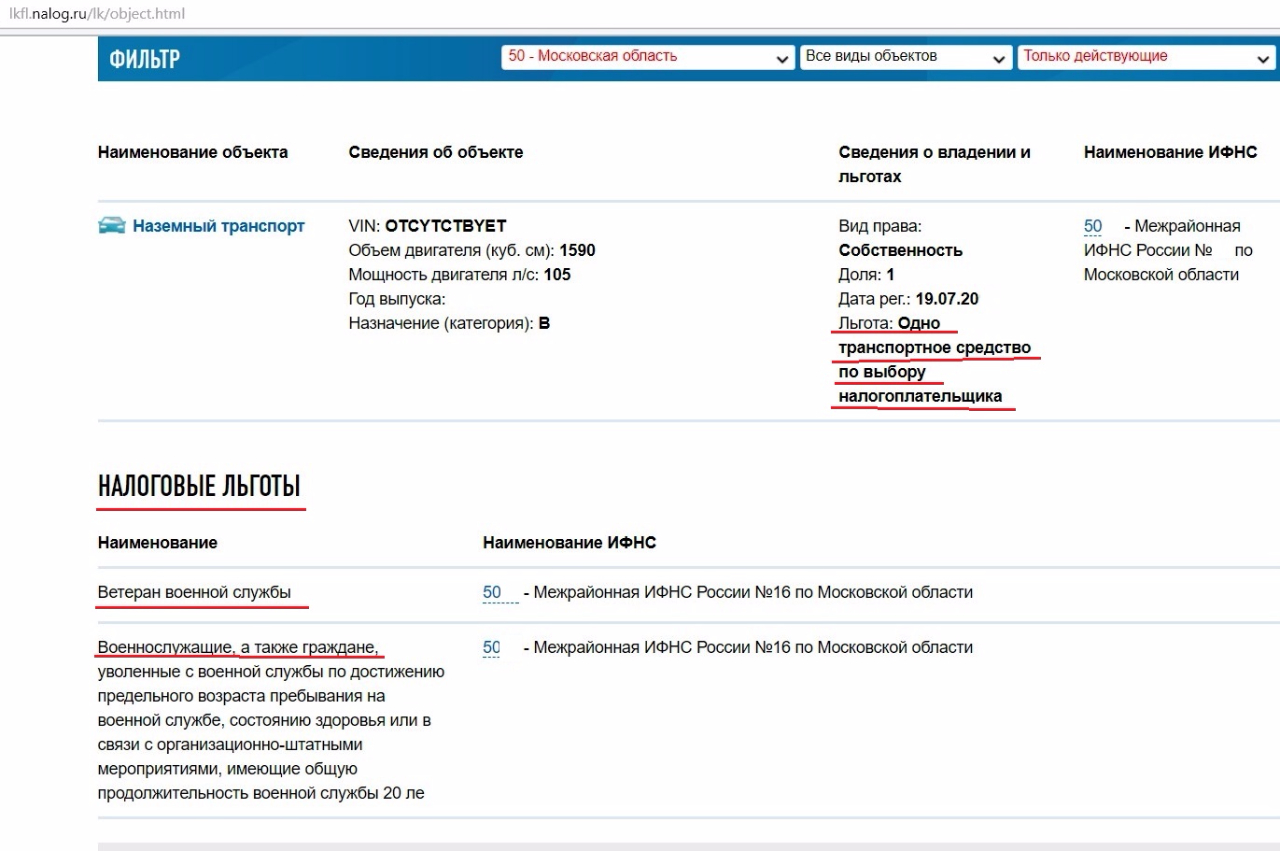This screenshot has height=851, width=1280.
Task: Open the region dropdown '50 - Московская область'
Action: click(x=648, y=57)
